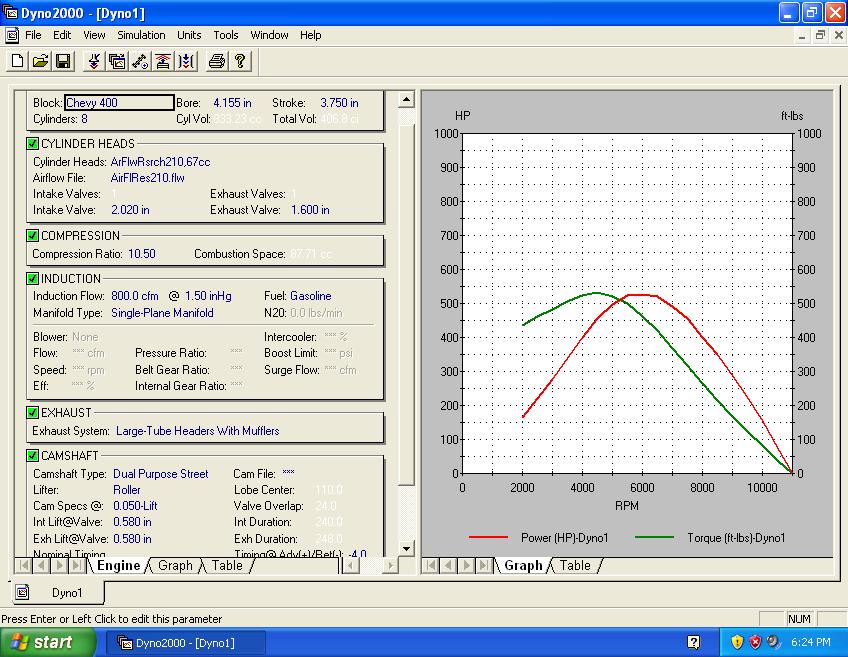This screenshot has width=848, height=657.
Task: Click the Windows Start button
Action: (48, 642)
